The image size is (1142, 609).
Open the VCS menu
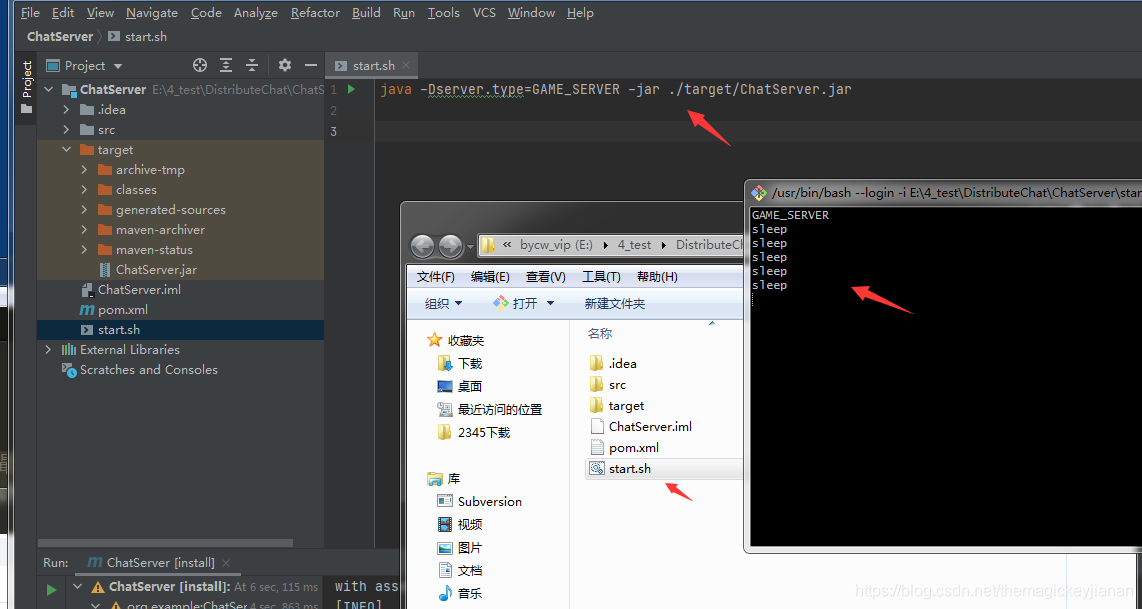pyautogui.click(x=484, y=12)
